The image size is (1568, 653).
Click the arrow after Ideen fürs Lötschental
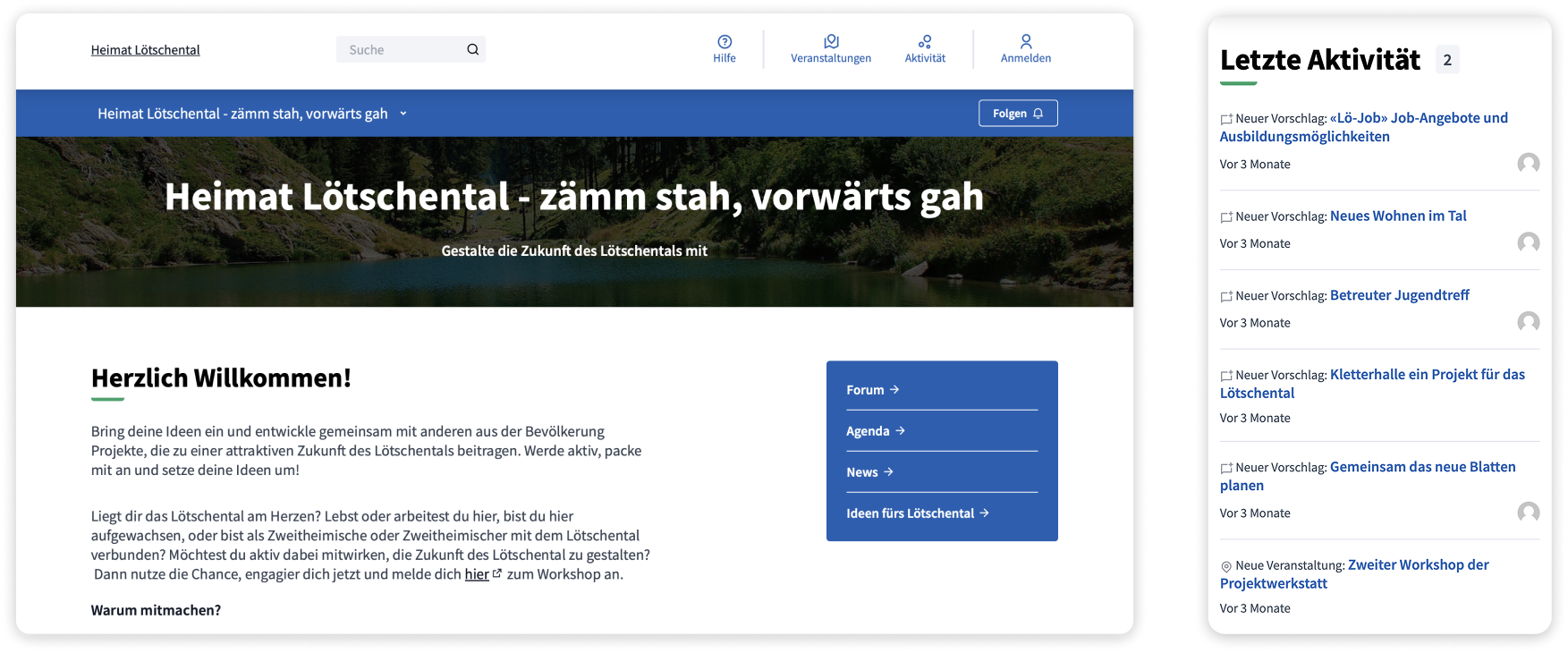(985, 513)
